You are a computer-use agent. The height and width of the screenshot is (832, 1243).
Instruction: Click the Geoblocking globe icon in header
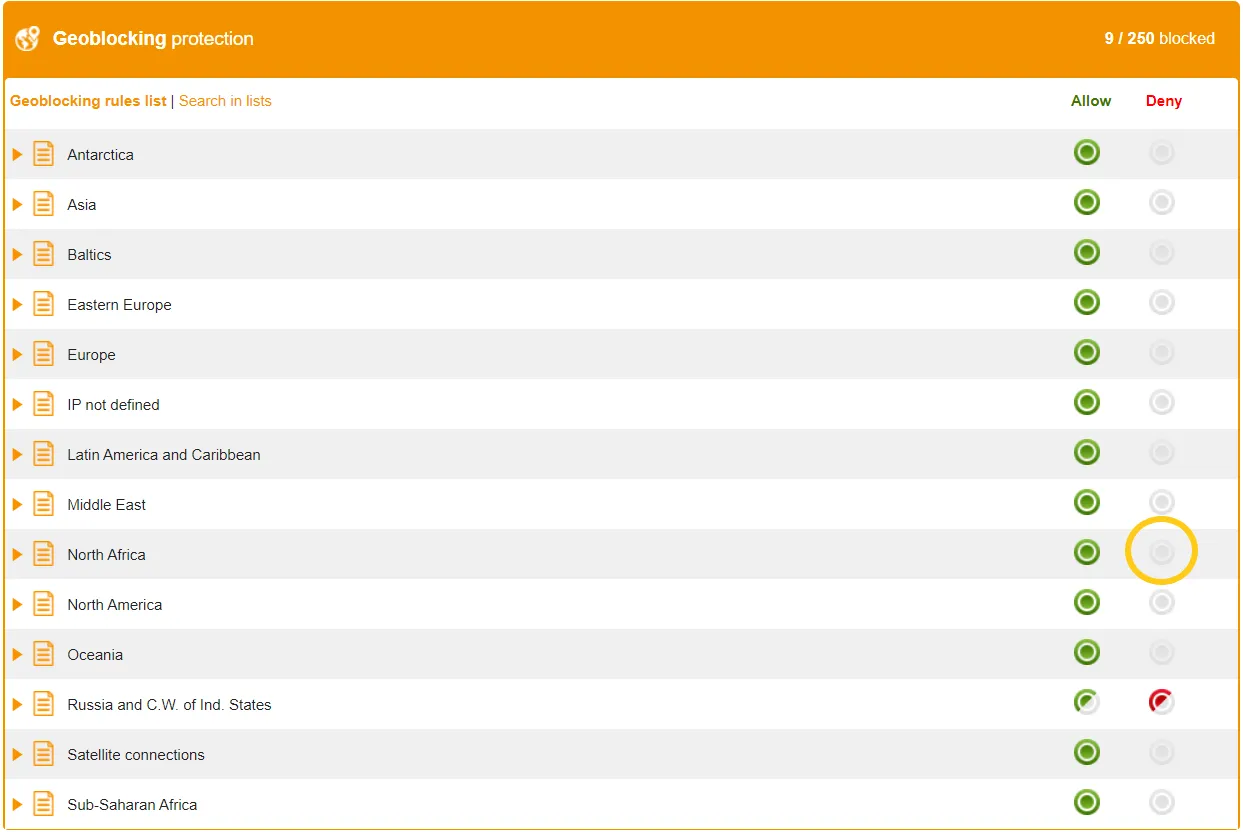28,39
